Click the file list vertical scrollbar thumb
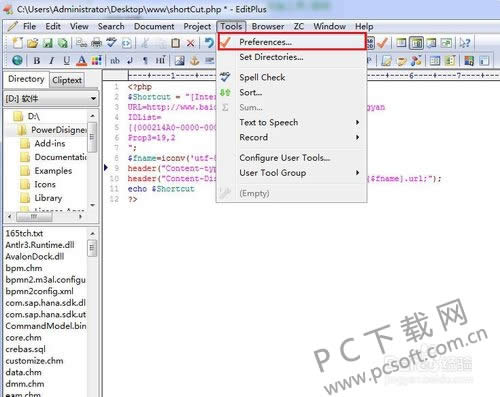The height and width of the screenshot is (397, 500). point(92,248)
